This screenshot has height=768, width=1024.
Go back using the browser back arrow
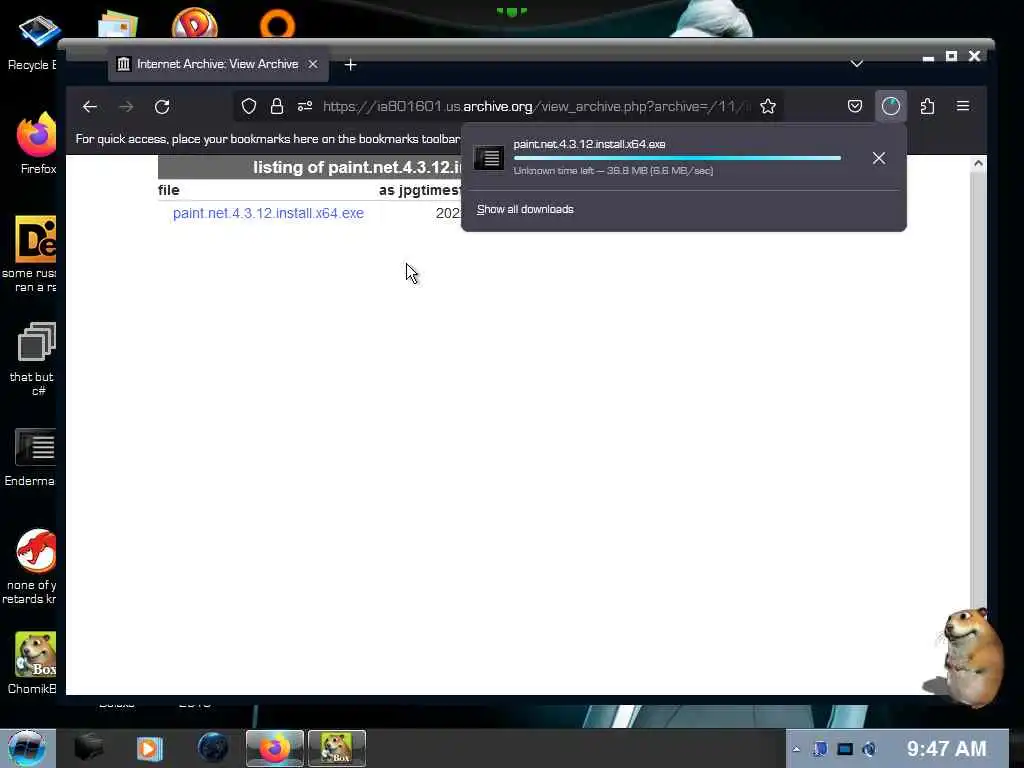tap(90, 106)
